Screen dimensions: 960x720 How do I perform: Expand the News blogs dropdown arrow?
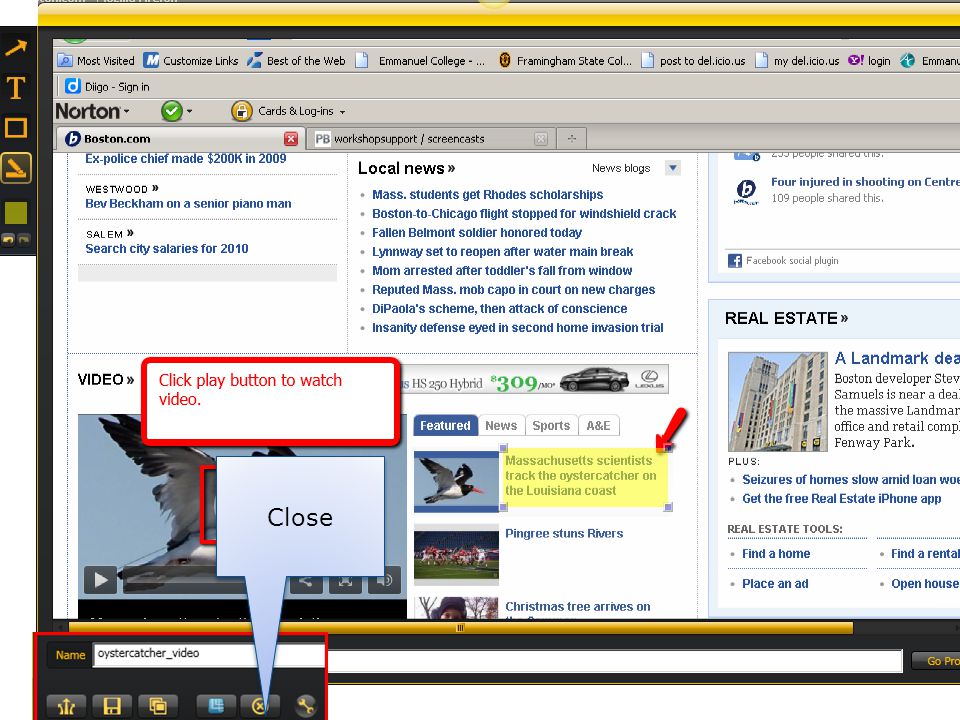[673, 168]
